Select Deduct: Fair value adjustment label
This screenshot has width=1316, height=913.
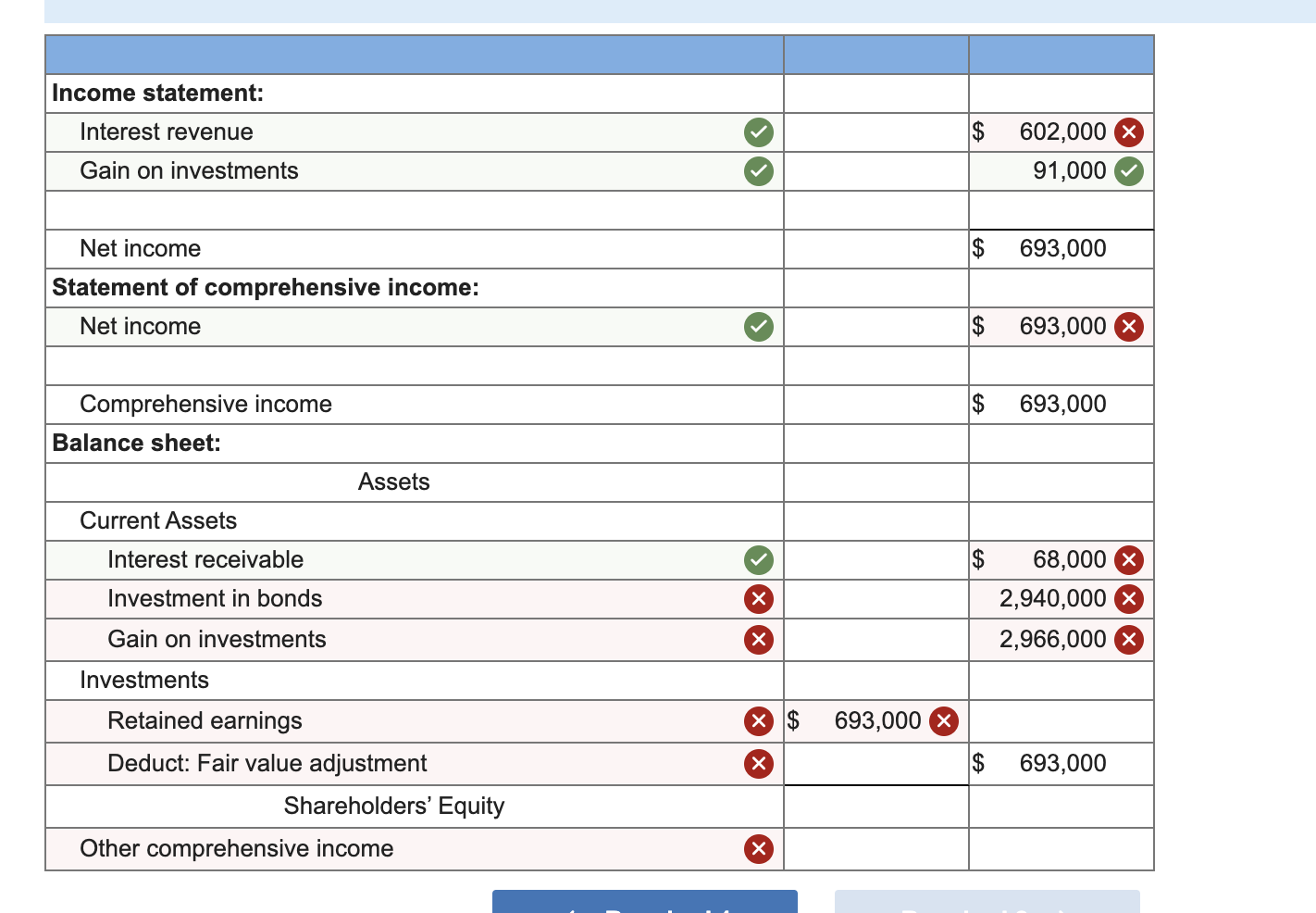[267, 764]
